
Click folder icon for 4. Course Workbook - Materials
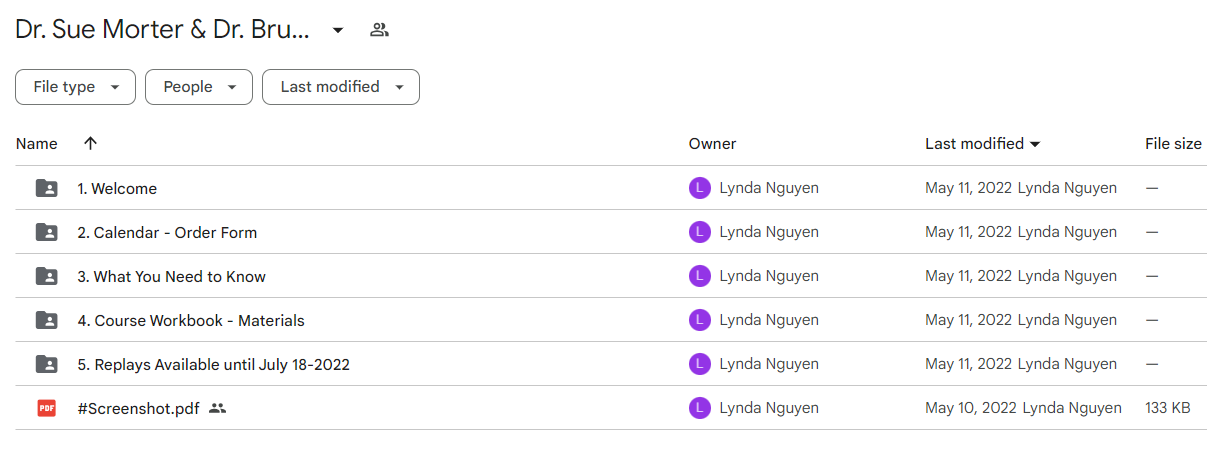coord(46,320)
